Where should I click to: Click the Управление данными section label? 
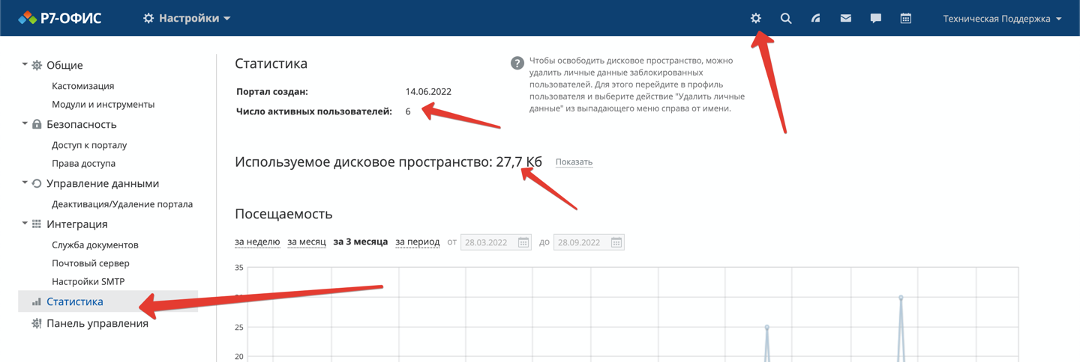103,184
